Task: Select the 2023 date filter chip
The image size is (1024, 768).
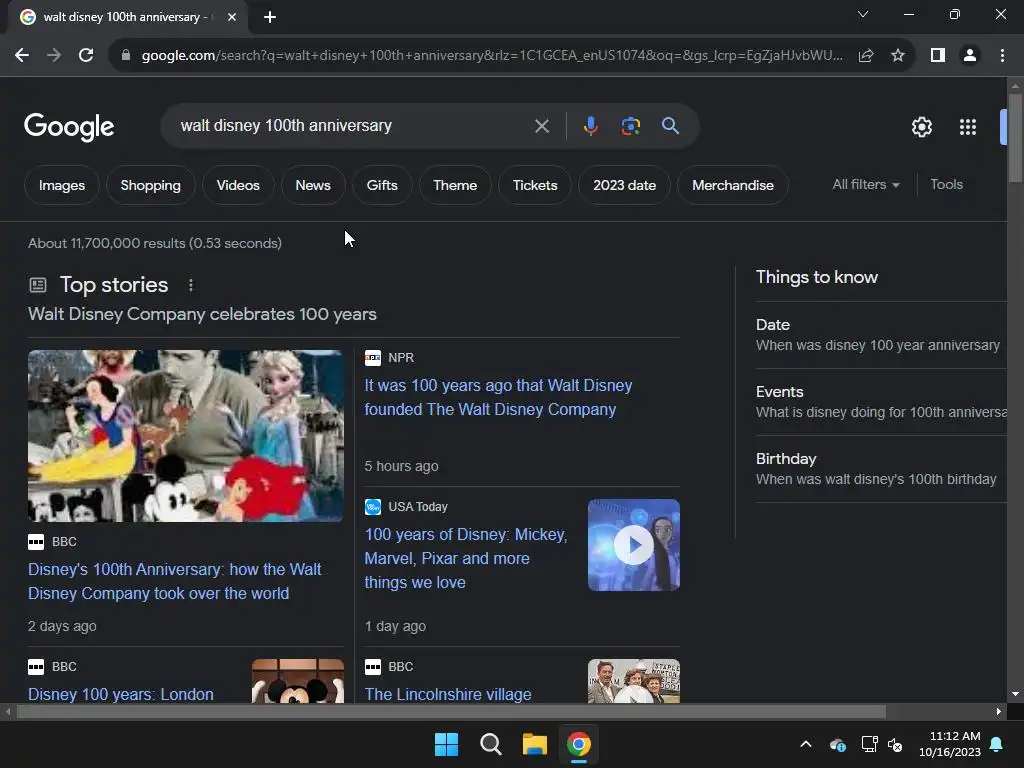Action: 624,185
